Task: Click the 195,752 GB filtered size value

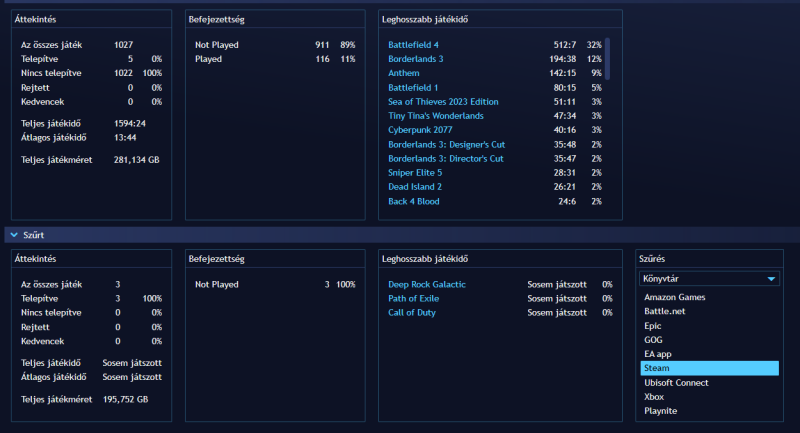Action: pyautogui.click(x=126, y=399)
